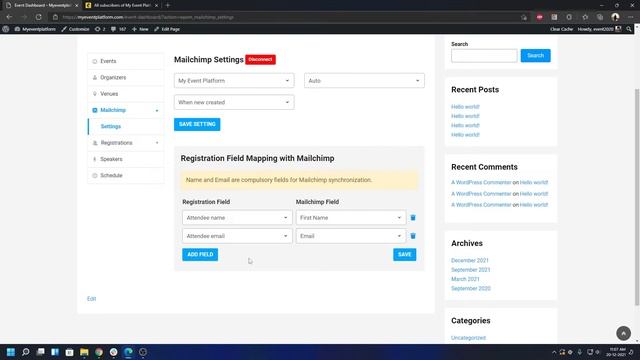Screen dimensions: 640x360
Task: Click SAVE button in field mapping
Action: click(x=404, y=254)
